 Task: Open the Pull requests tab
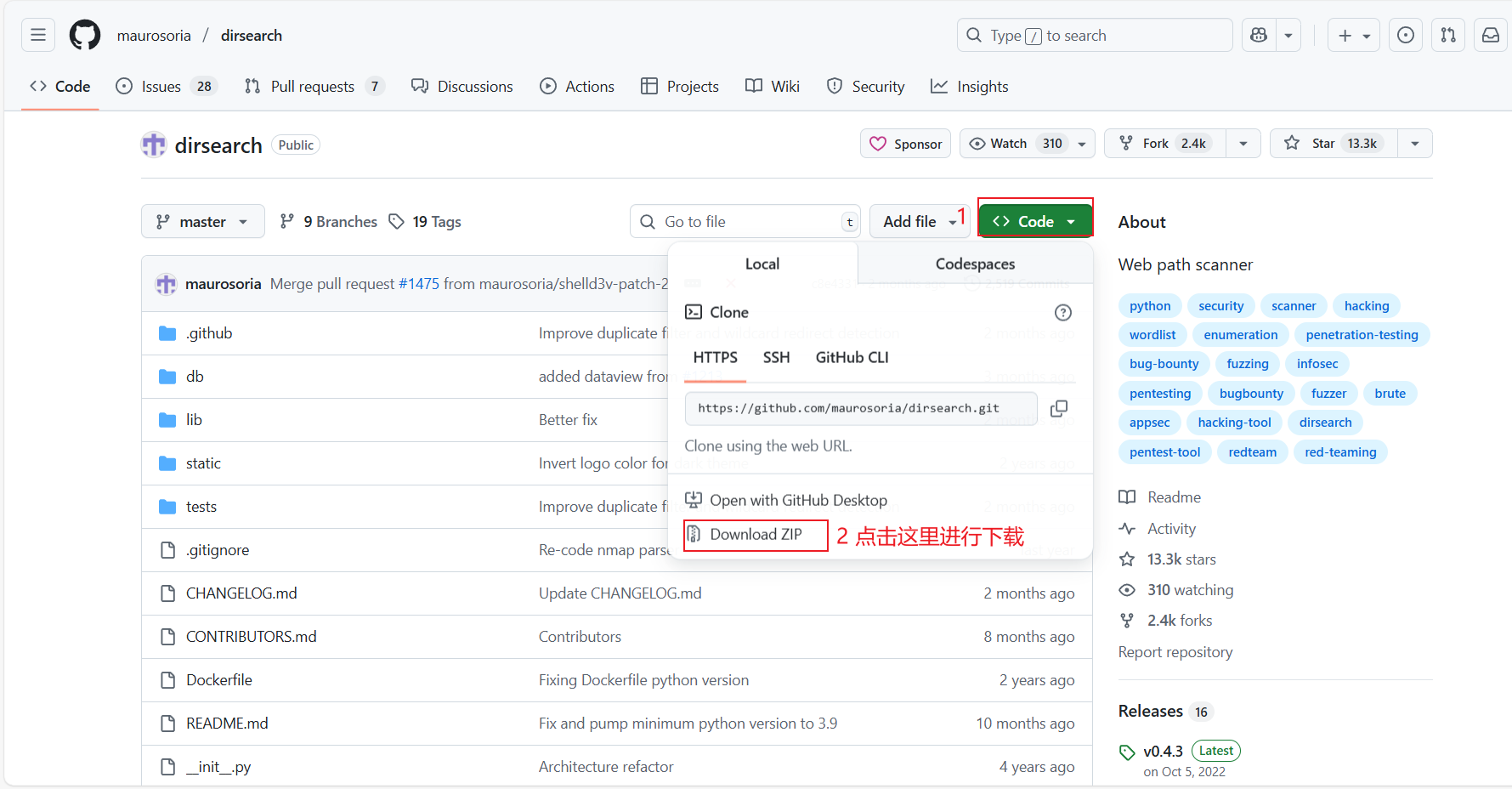pos(312,87)
